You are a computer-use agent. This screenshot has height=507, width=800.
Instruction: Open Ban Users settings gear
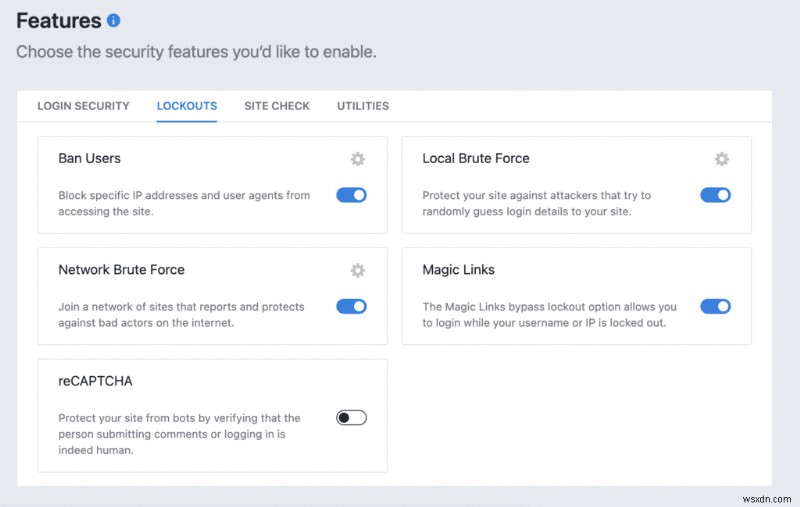point(358,159)
